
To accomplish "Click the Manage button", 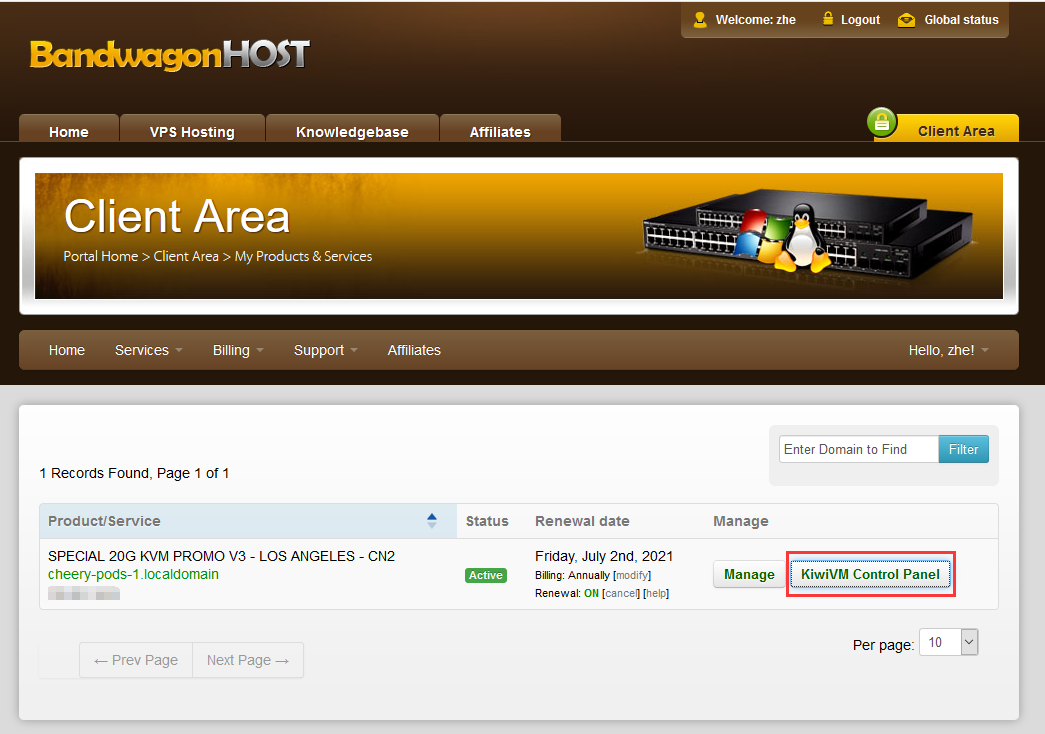I will [749, 574].
